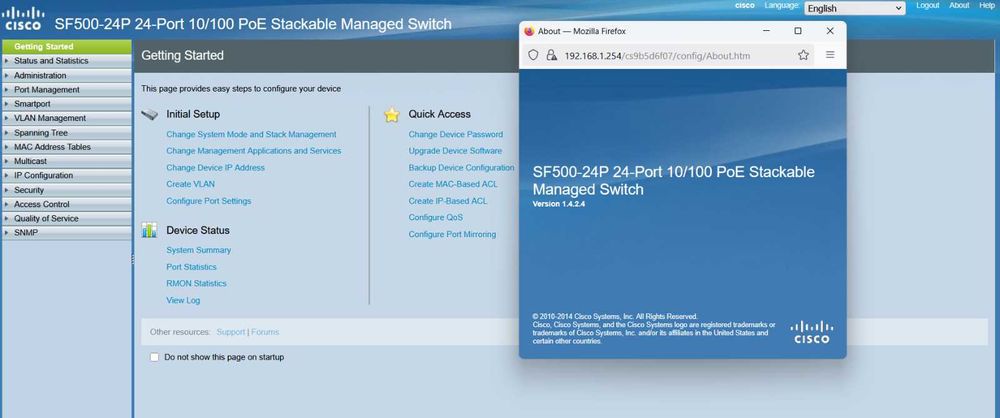The height and width of the screenshot is (418, 1000).
Task: Open the Support resource link
Action: click(x=231, y=332)
